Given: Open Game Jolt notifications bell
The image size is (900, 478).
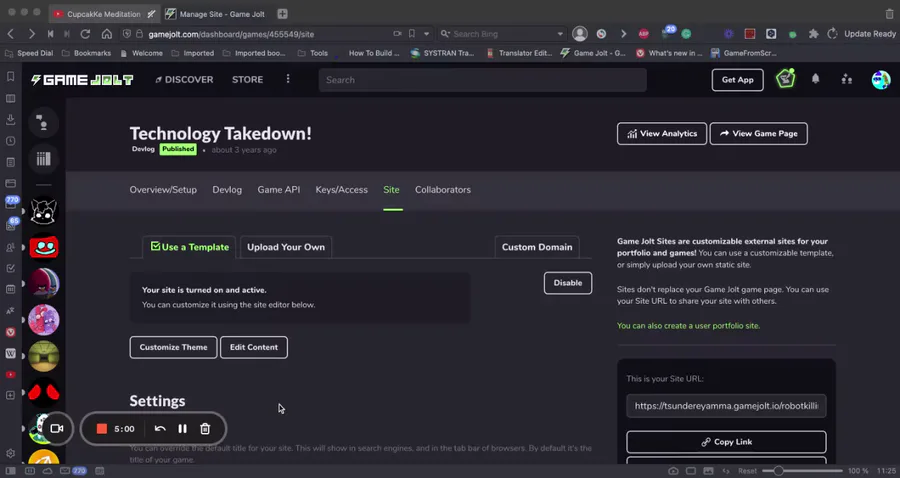Looking at the screenshot, I should point(815,80).
